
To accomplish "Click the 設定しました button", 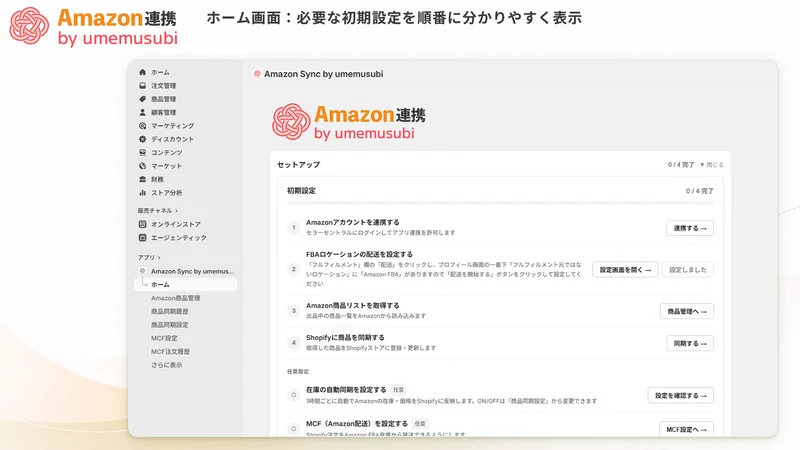I will coord(688,269).
